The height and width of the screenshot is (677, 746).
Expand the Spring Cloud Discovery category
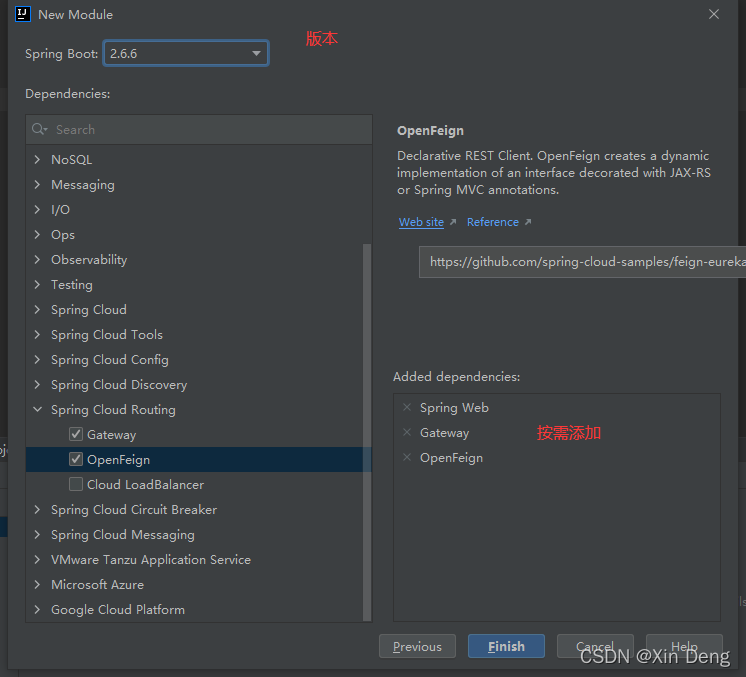38,384
